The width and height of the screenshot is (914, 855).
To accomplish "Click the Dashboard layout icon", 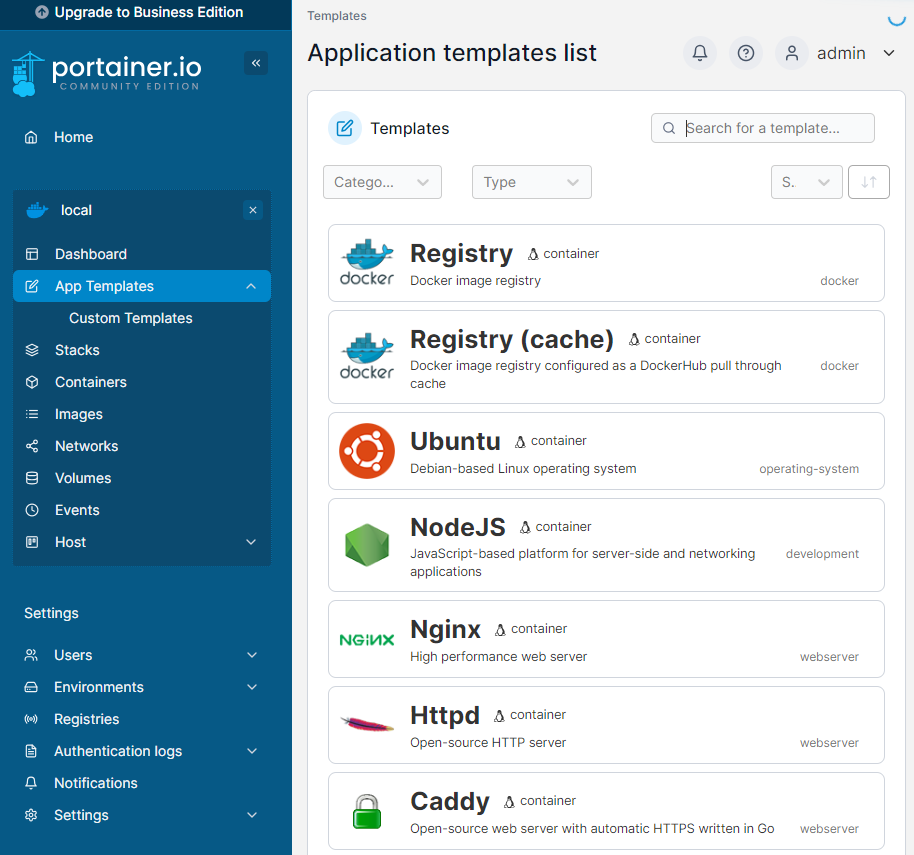I will tap(32, 254).
